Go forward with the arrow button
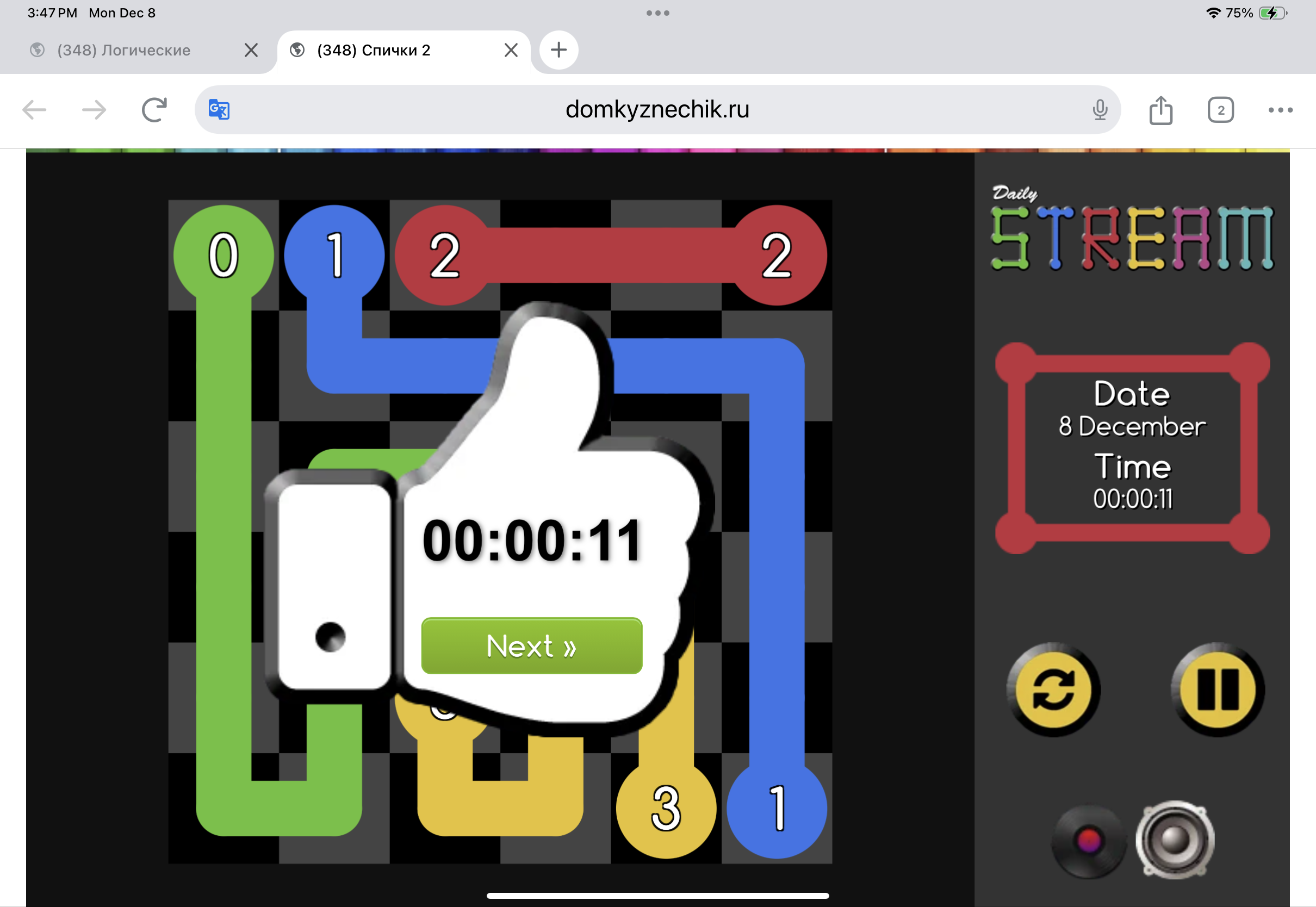1316x907 pixels. (x=94, y=110)
